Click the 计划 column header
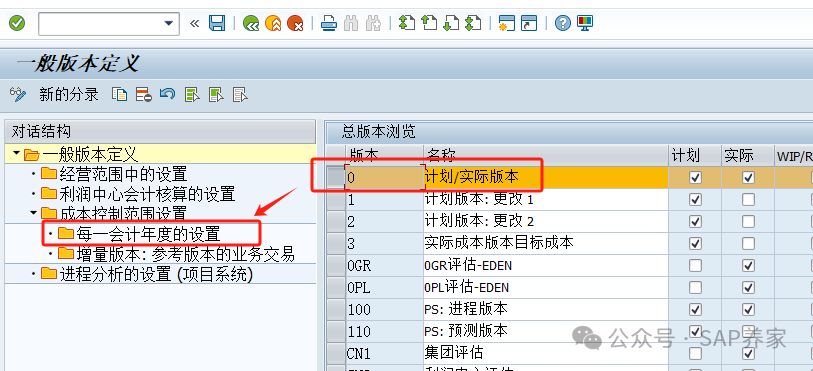 695,155
